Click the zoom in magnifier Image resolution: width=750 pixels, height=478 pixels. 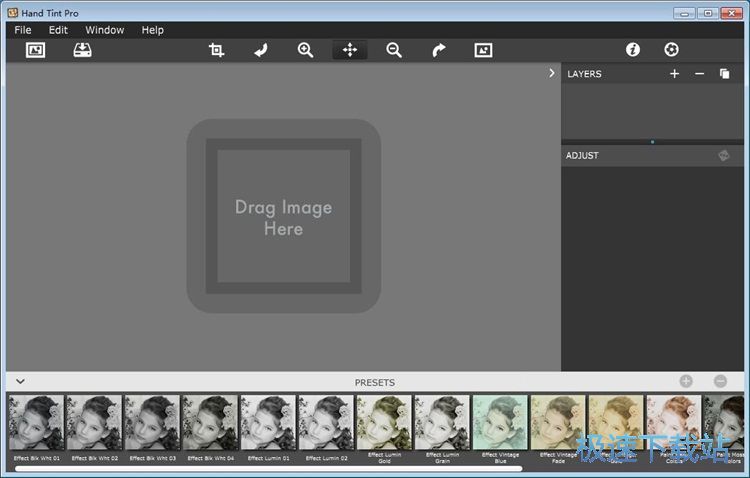tap(306, 50)
